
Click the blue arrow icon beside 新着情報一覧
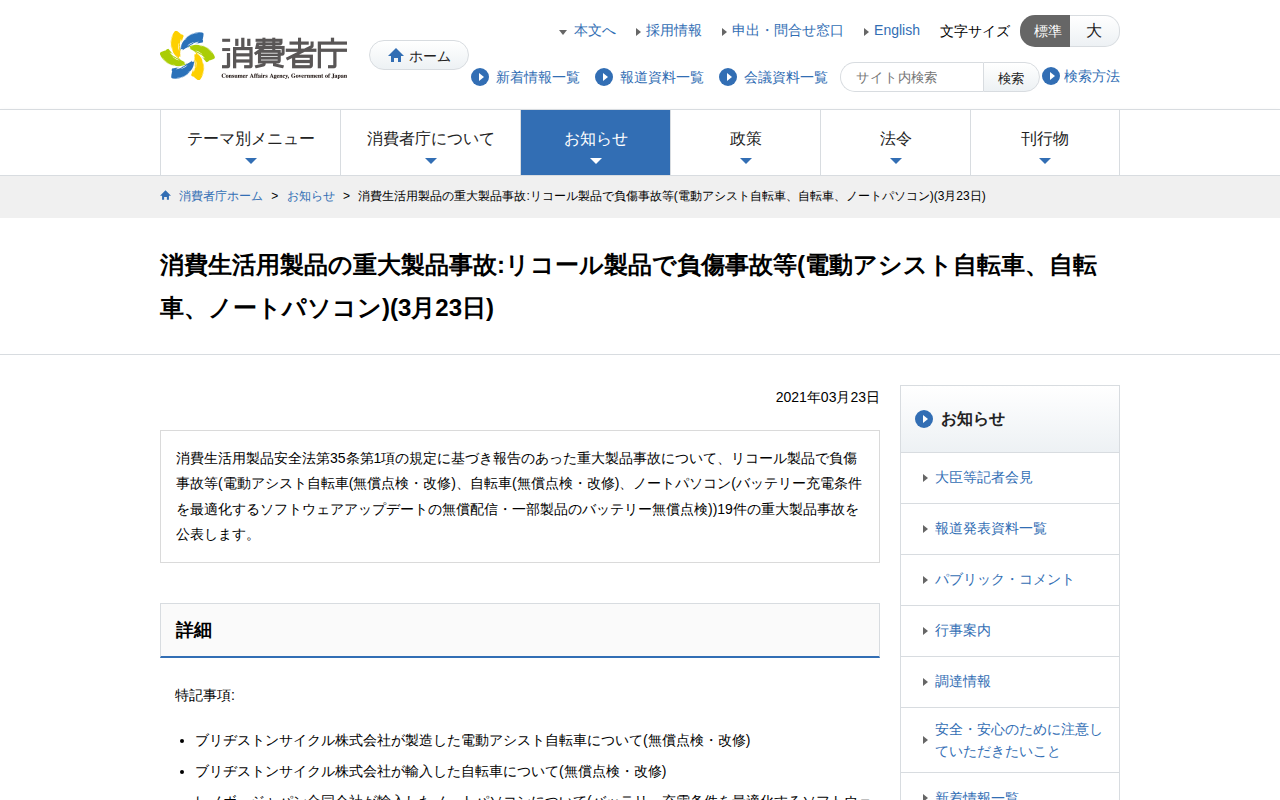coord(480,77)
